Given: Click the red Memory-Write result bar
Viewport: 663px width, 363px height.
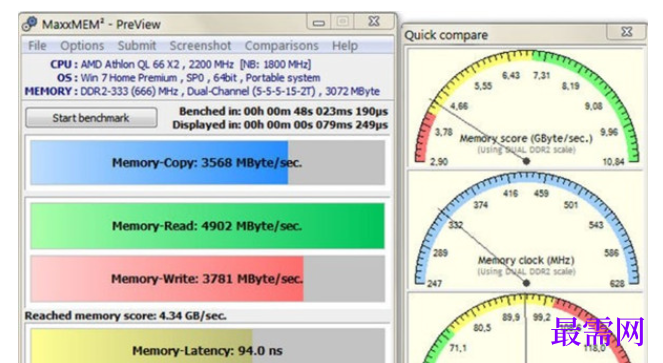Looking at the screenshot, I should (207, 278).
